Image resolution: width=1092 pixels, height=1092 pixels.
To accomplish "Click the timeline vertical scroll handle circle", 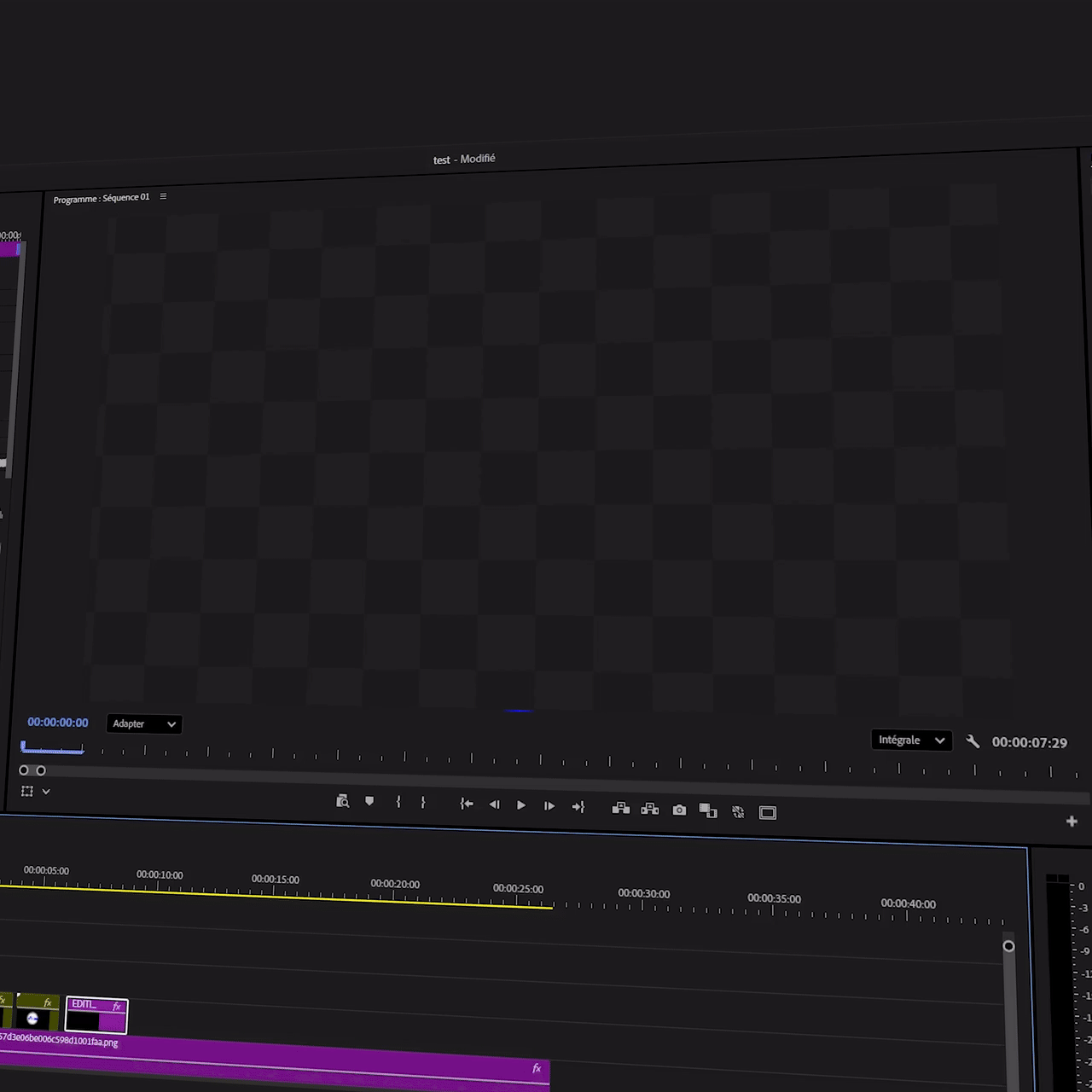I will click(1008, 946).
